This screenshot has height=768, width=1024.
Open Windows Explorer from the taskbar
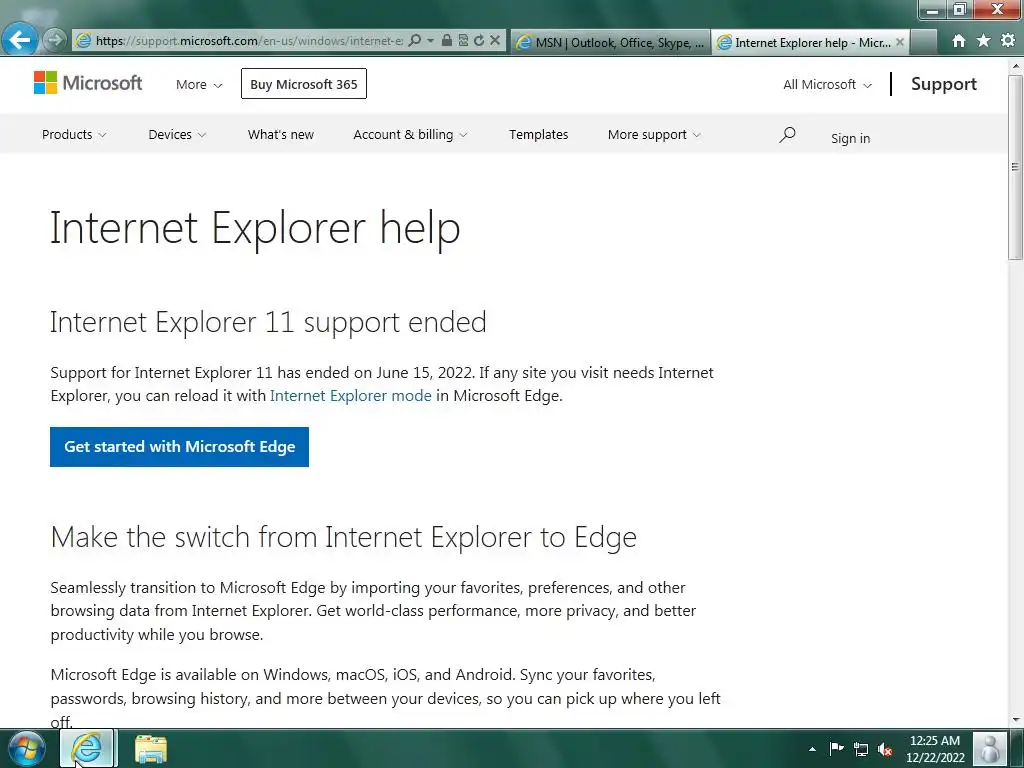point(151,749)
